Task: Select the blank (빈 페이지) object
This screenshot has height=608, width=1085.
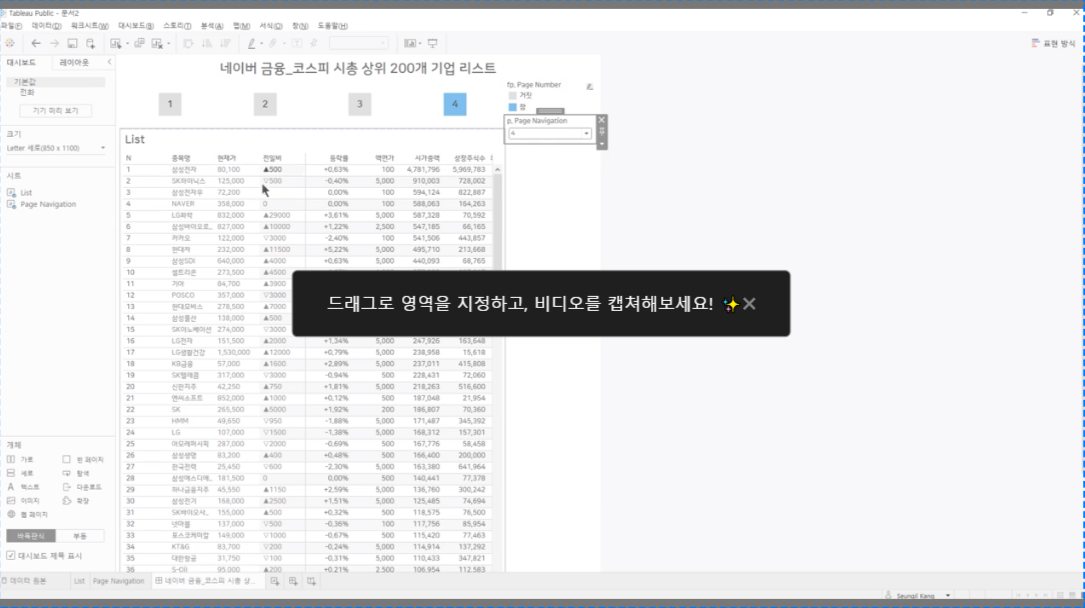Action: tap(83, 459)
